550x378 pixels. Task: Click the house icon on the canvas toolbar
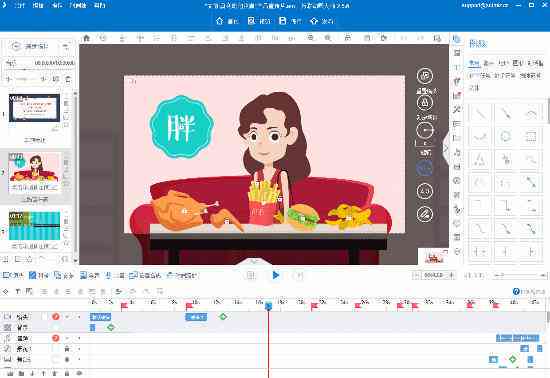coord(86,38)
